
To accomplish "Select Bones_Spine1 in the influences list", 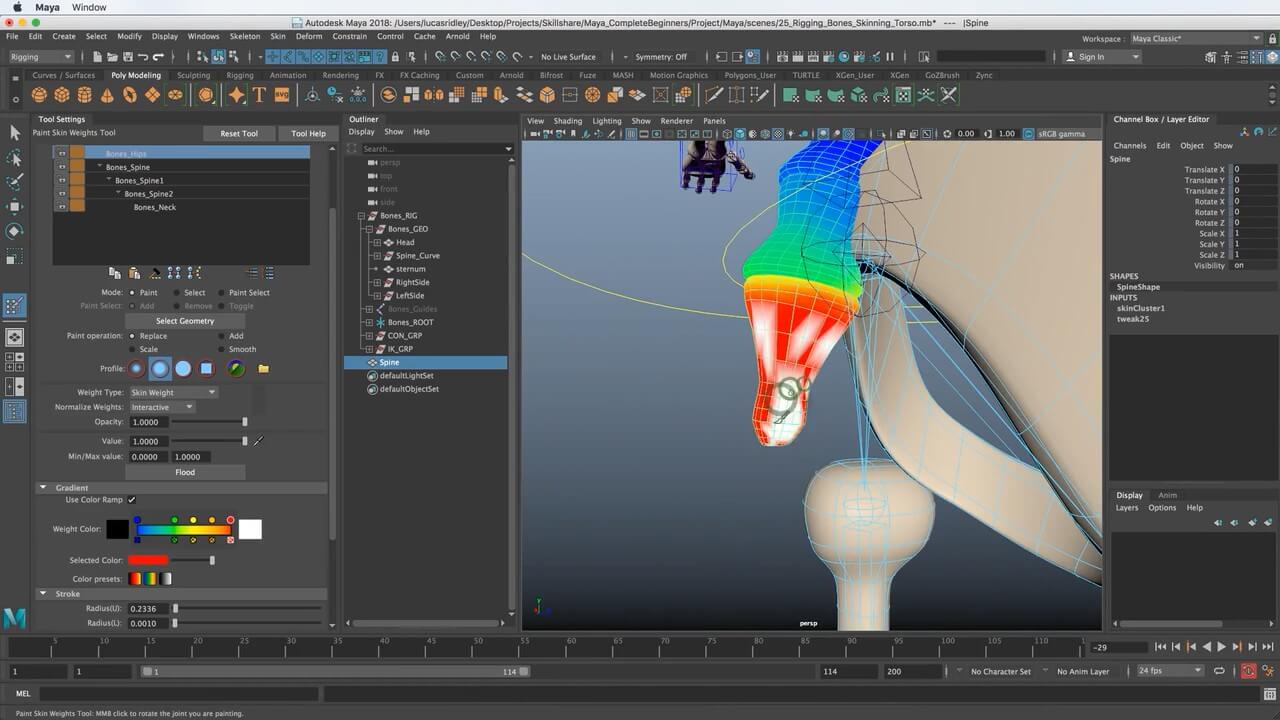I will pyautogui.click(x=140, y=181).
